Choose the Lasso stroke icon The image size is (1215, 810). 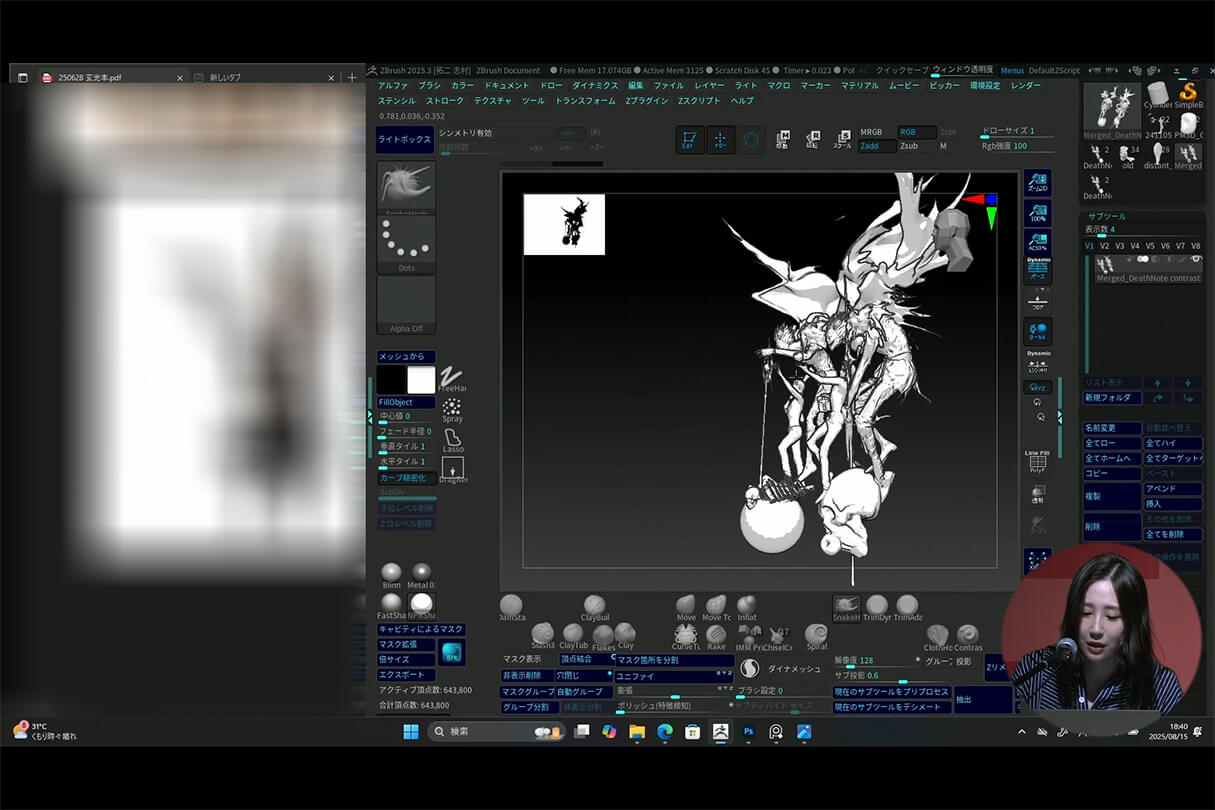453,439
